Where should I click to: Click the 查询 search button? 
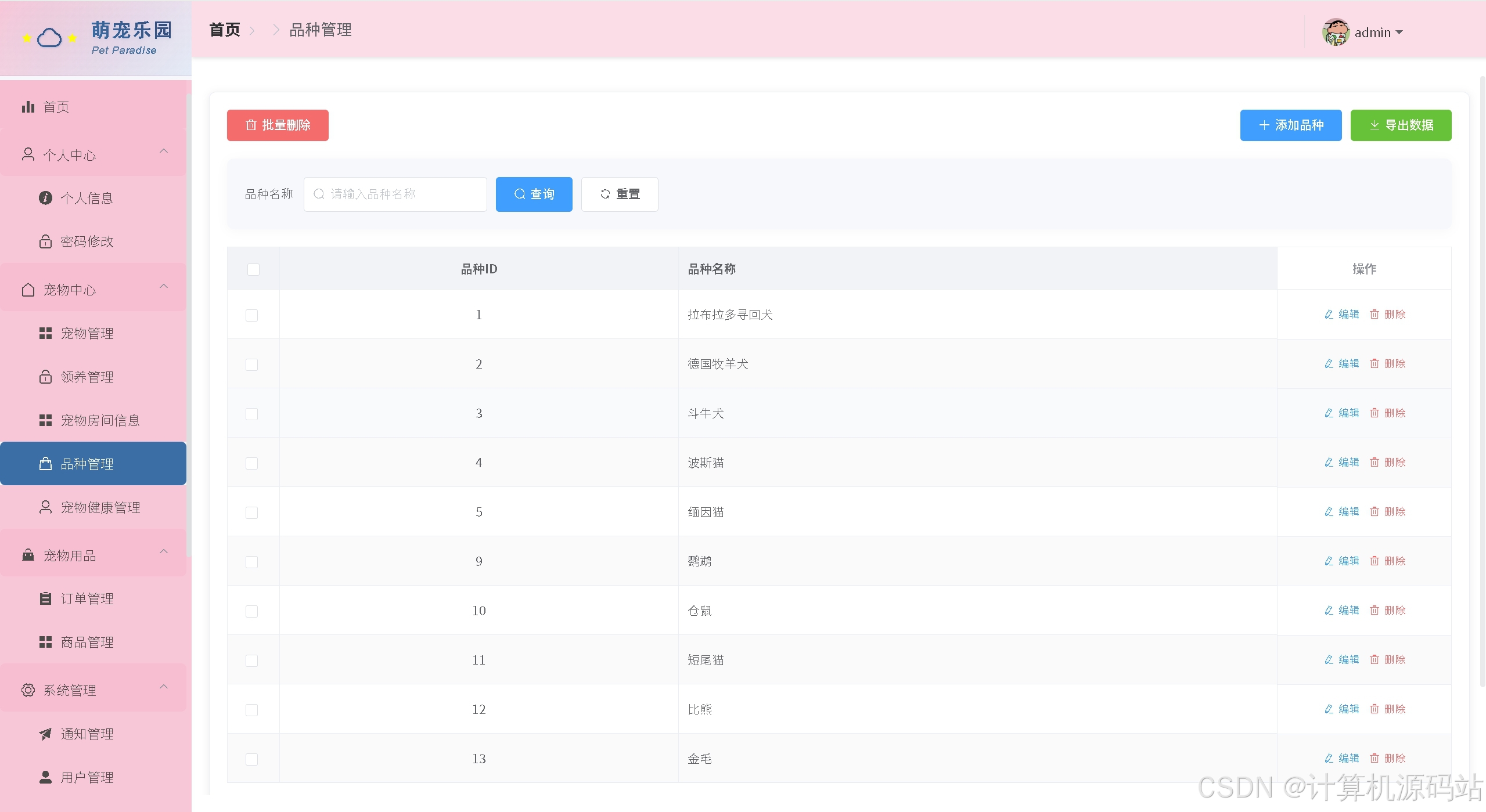pos(534,194)
